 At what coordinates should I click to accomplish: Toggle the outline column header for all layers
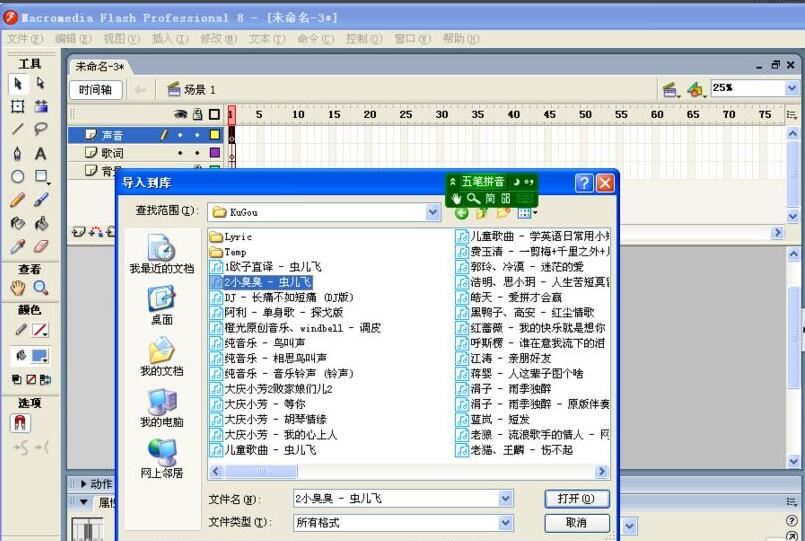click(x=215, y=114)
